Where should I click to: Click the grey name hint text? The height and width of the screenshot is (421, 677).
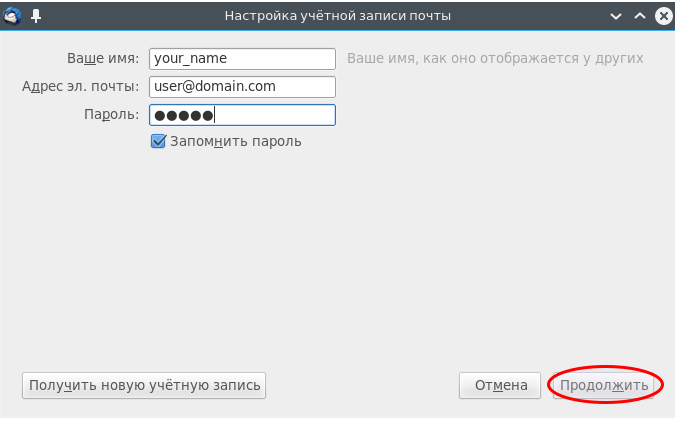coord(495,58)
